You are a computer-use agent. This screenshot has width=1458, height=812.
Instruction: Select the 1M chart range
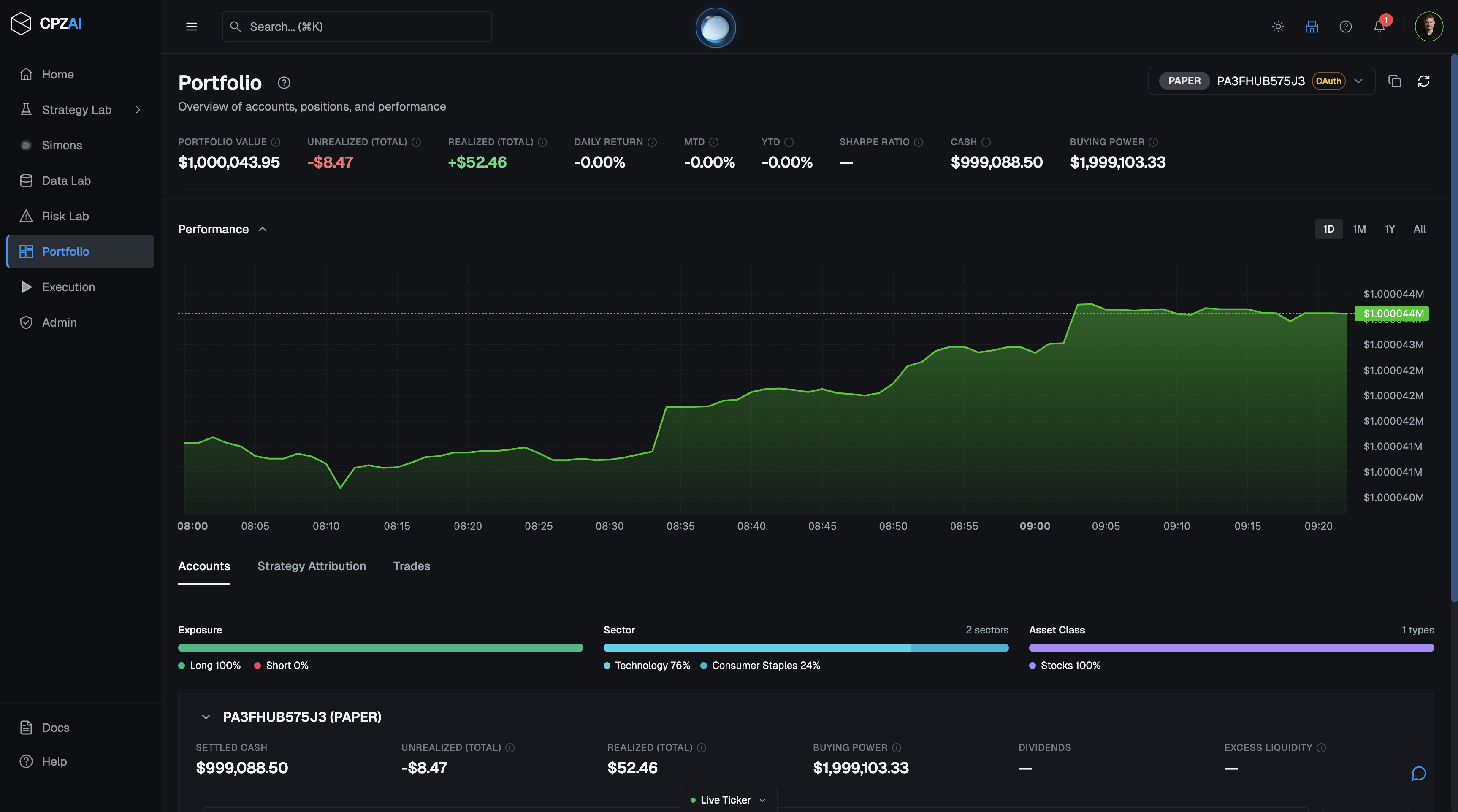(1359, 229)
